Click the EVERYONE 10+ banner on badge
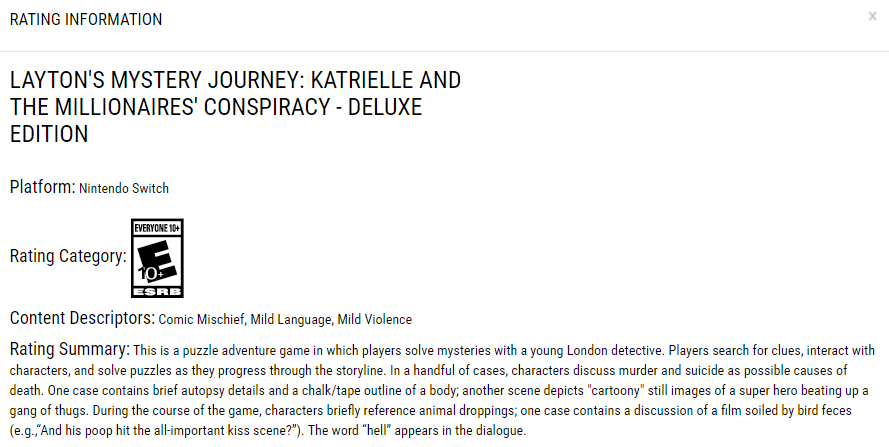889x447 pixels. point(157,228)
